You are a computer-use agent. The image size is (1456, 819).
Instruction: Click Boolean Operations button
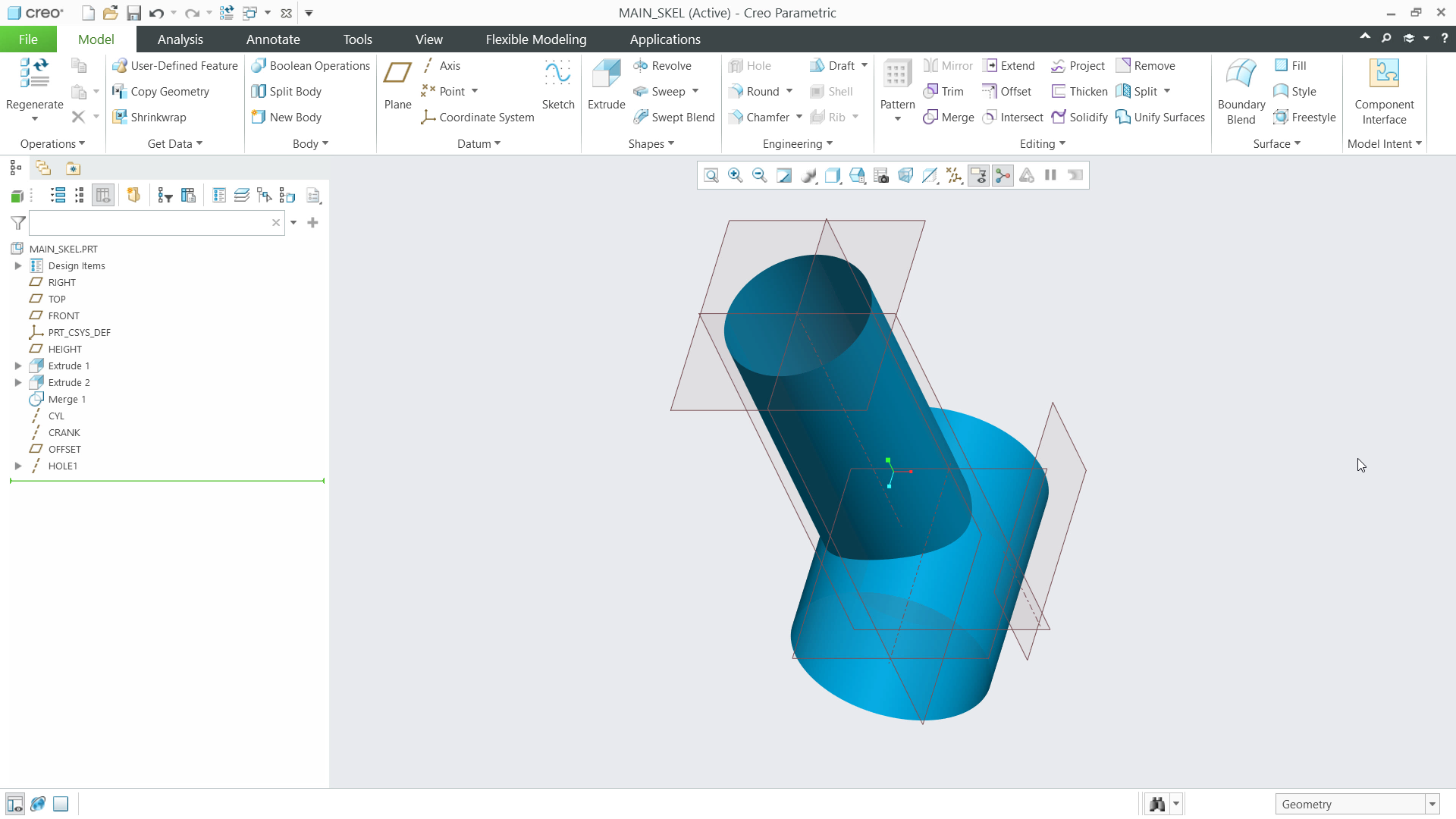click(310, 66)
